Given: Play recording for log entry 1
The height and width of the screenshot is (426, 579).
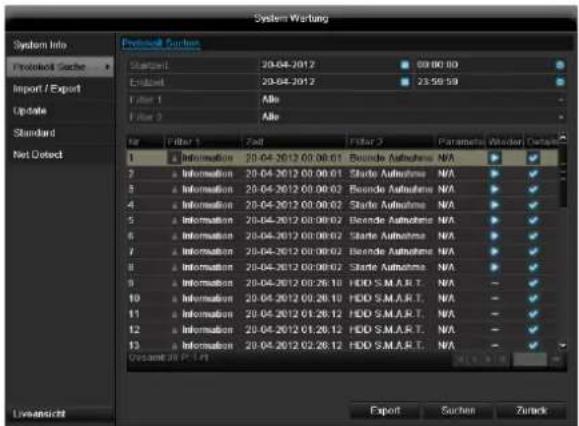Looking at the screenshot, I should coord(494,158).
